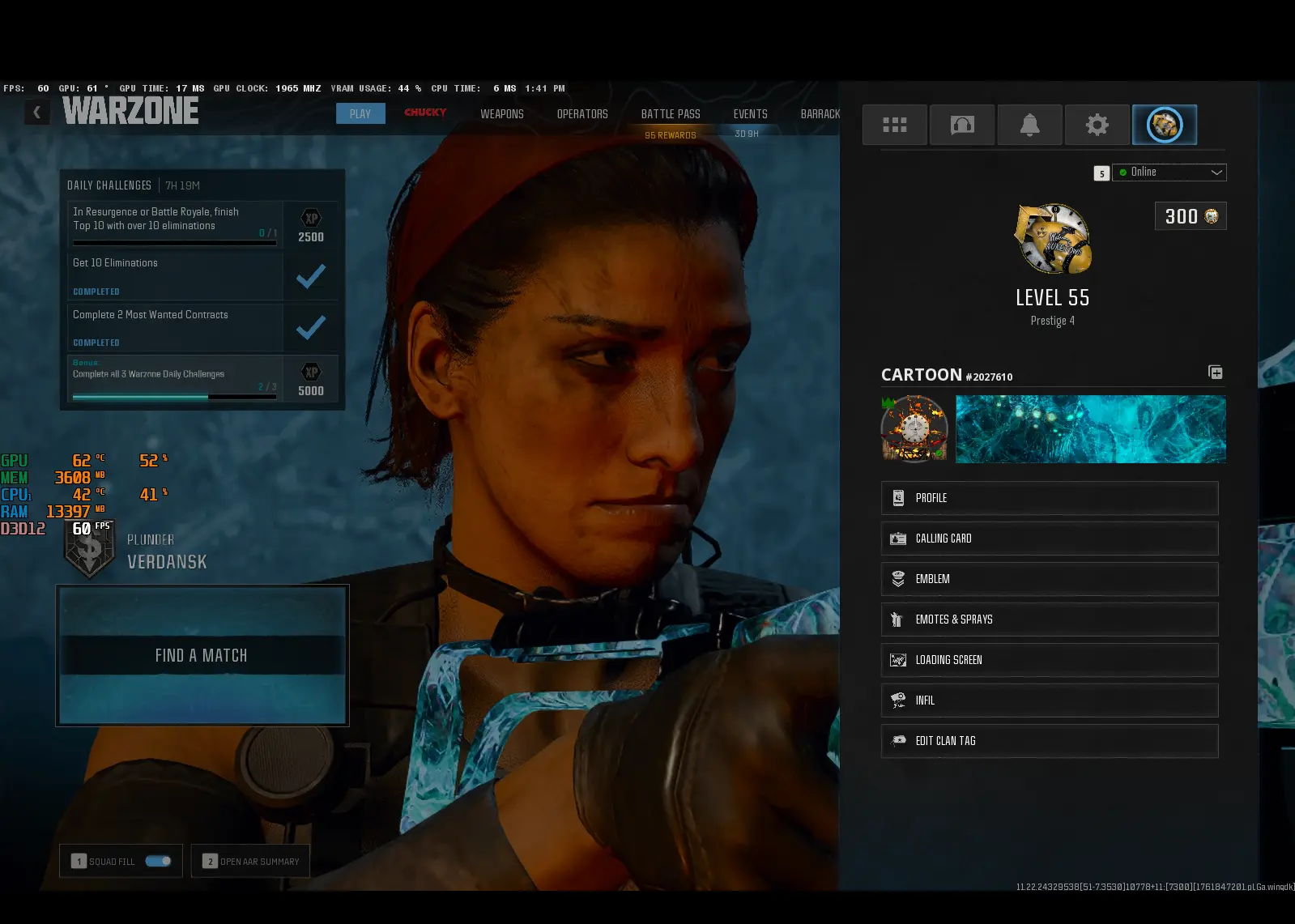
Task: Click Edit Clan Tag
Action: click(x=1049, y=741)
